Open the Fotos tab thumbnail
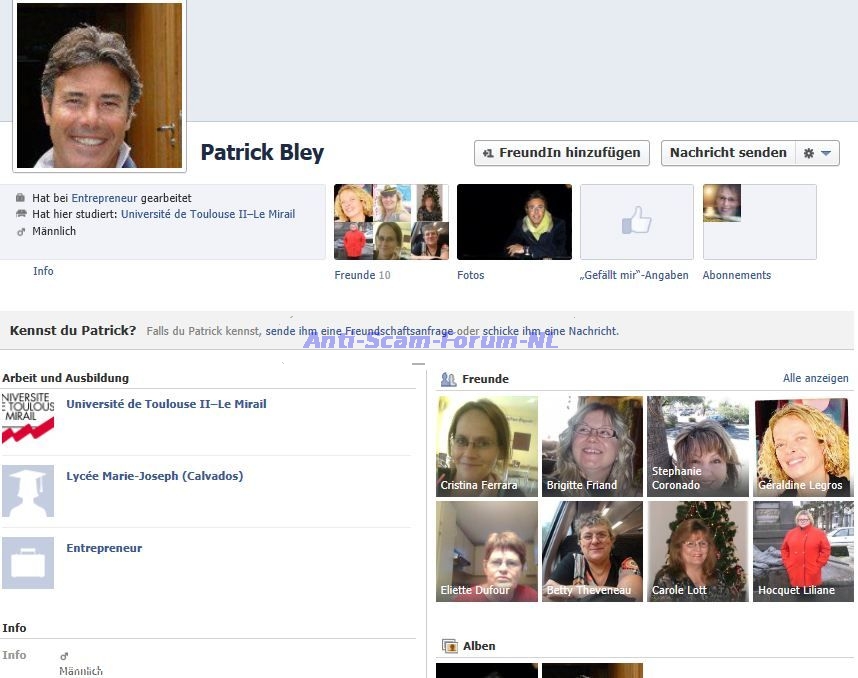 [514, 222]
